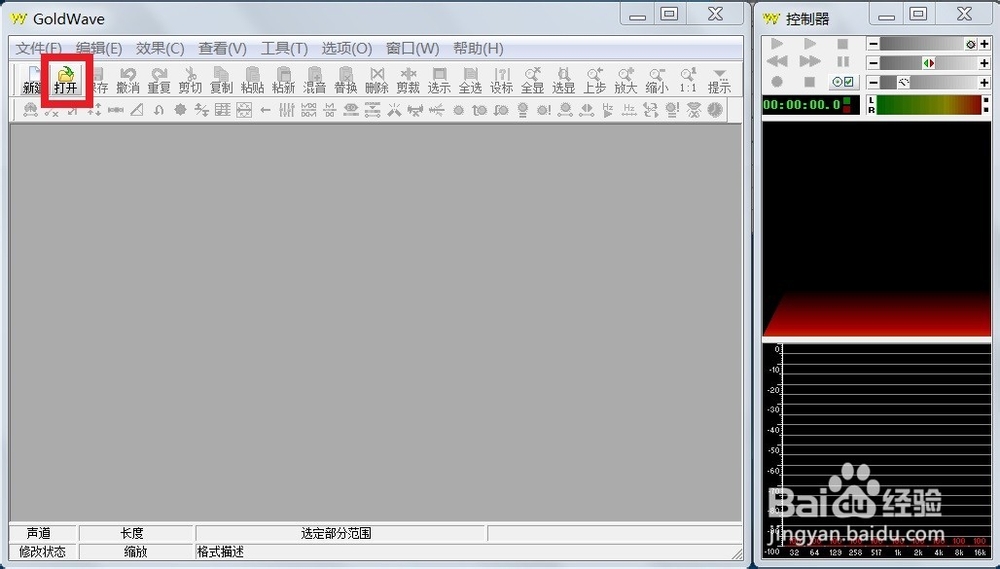Click the left-arrow Reverse effect icon
The width and height of the screenshot is (1000, 569).
(265, 110)
